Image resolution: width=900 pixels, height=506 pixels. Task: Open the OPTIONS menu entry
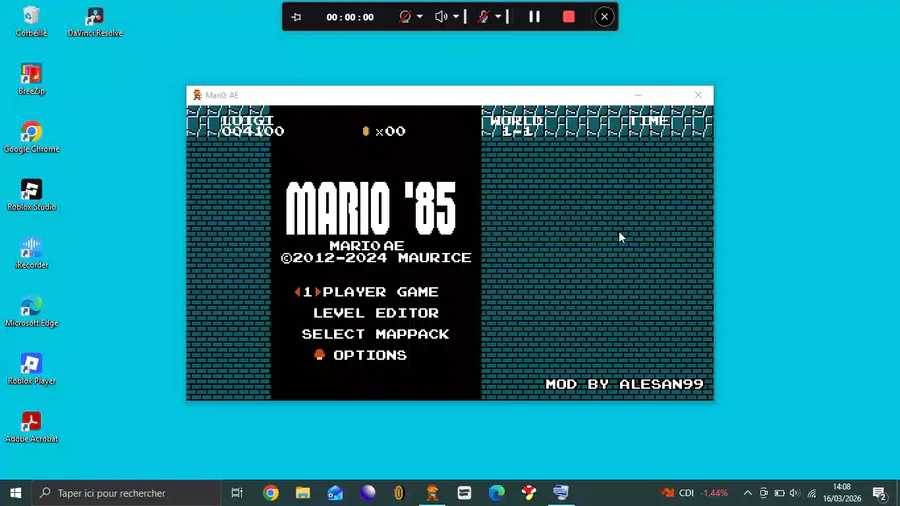pos(370,356)
